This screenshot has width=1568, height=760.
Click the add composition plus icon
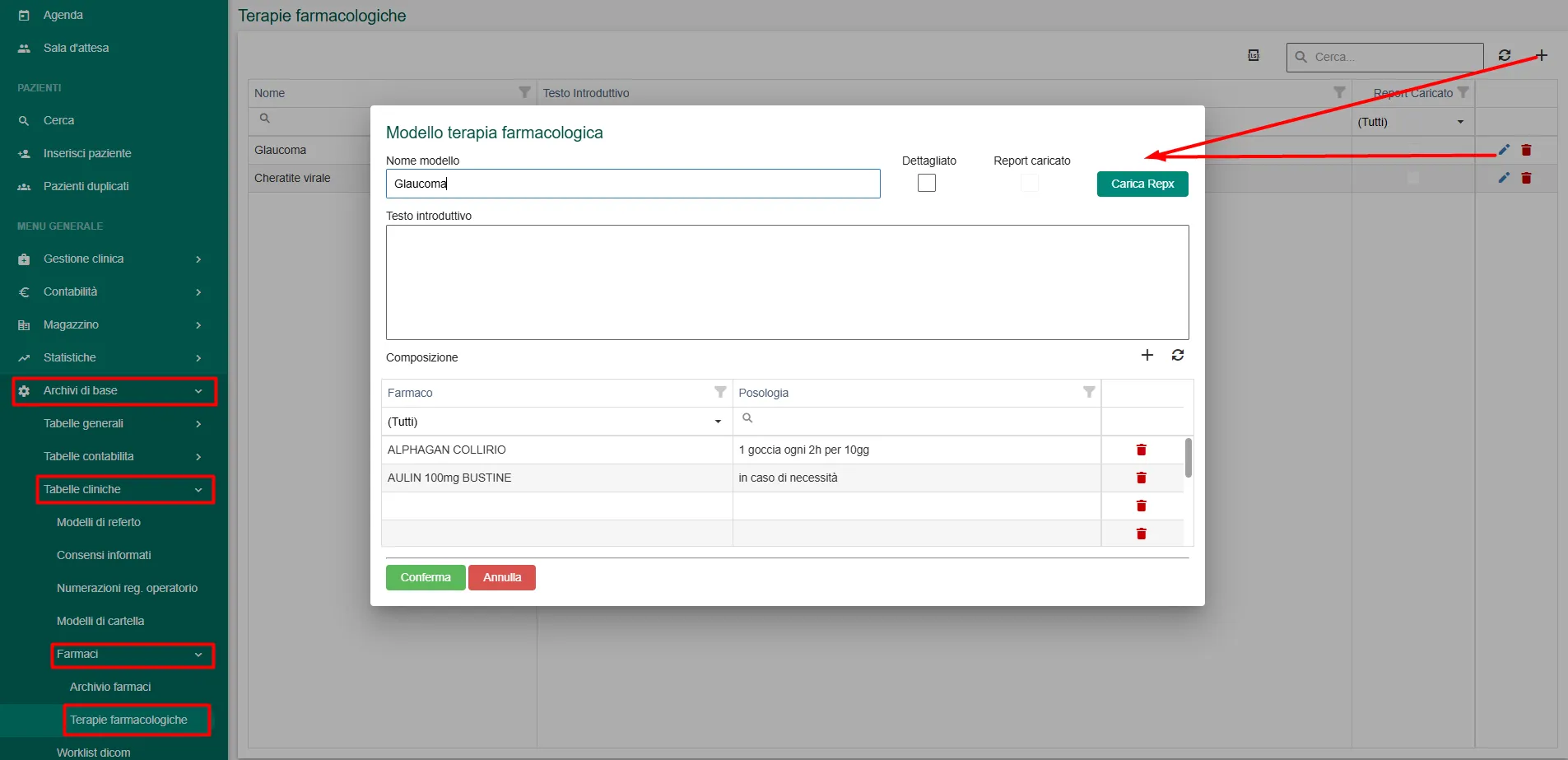[1147, 355]
